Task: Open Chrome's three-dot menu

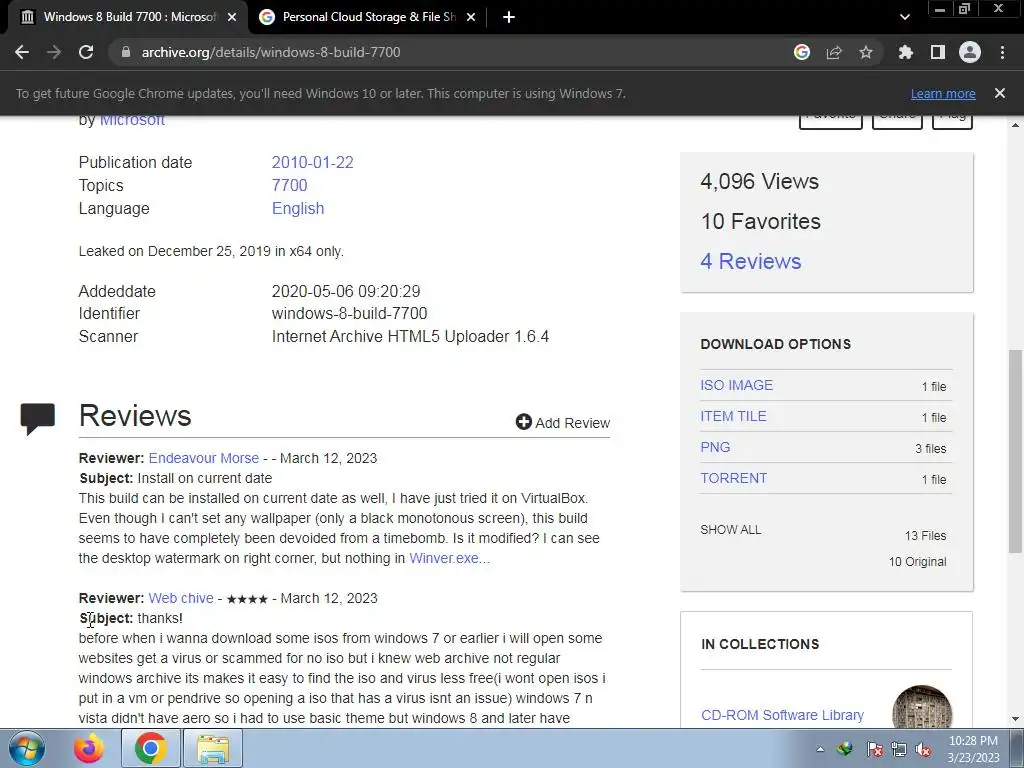Action: coord(1002,52)
